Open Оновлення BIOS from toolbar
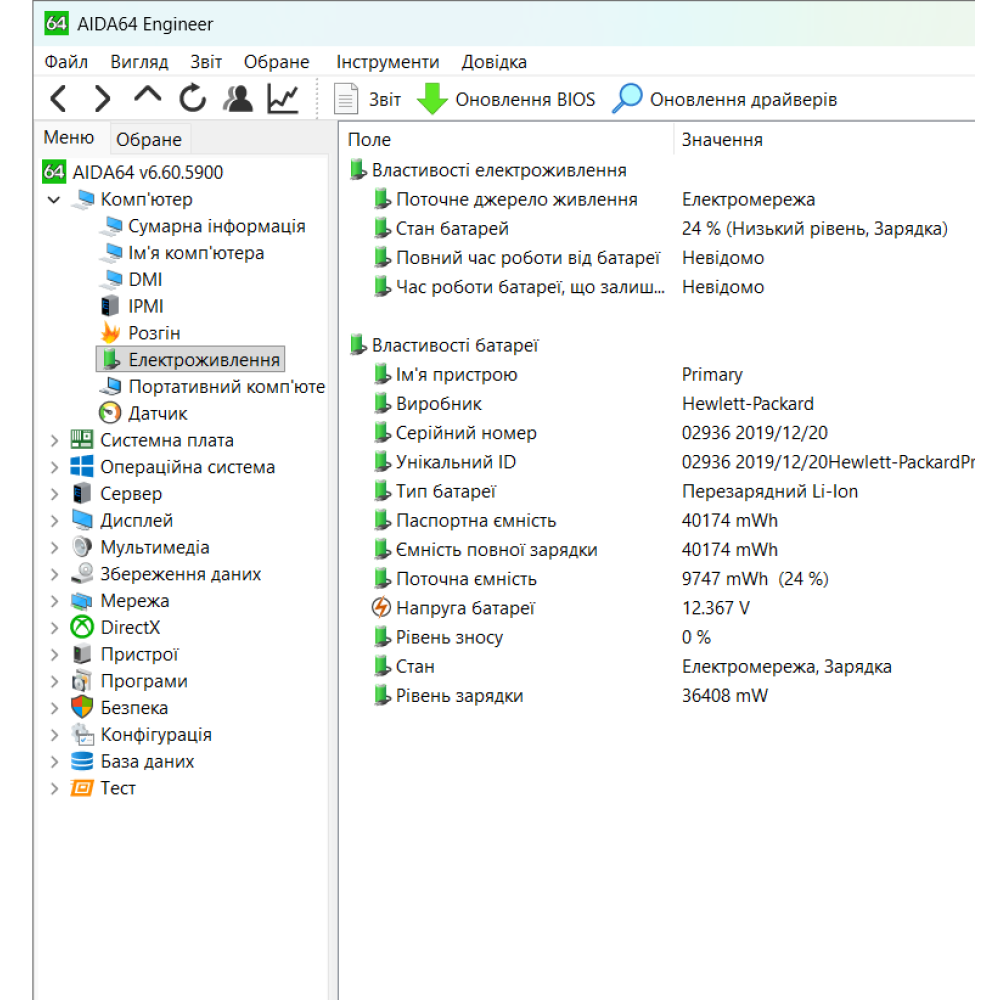1000x1000 pixels. tap(506, 100)
